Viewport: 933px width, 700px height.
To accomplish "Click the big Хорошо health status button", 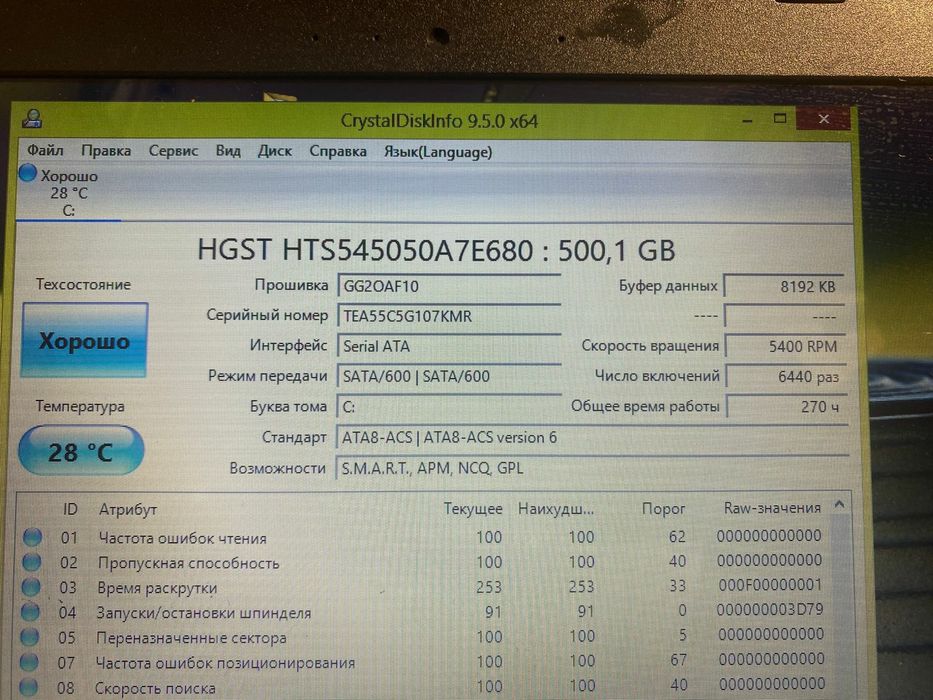I will [84, 340].
